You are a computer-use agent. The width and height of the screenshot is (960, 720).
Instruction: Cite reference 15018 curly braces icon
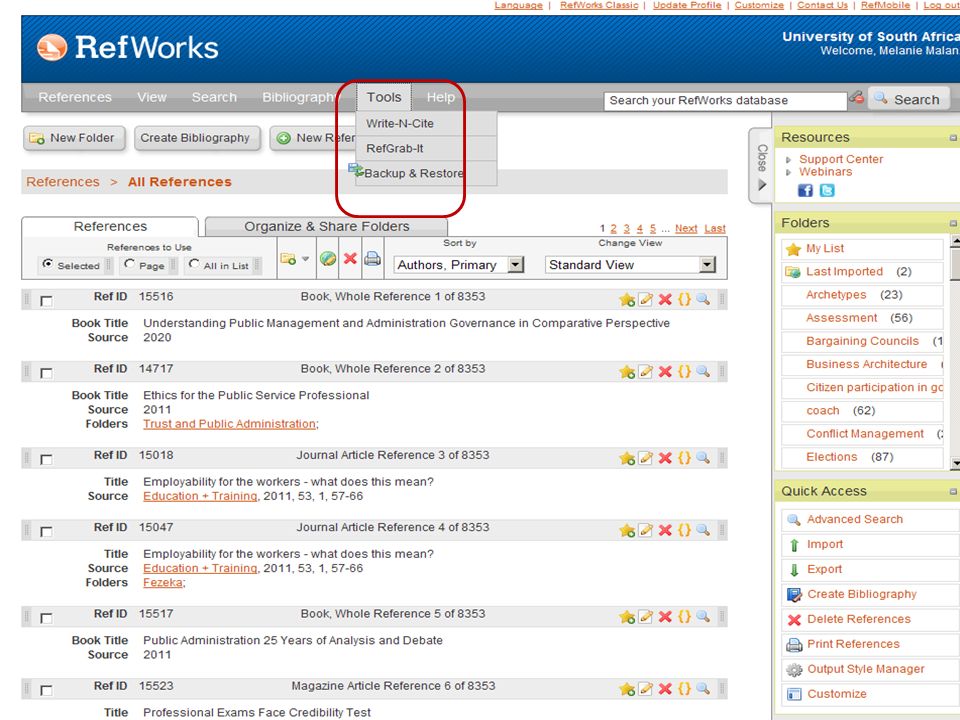(x=684, y=457)
